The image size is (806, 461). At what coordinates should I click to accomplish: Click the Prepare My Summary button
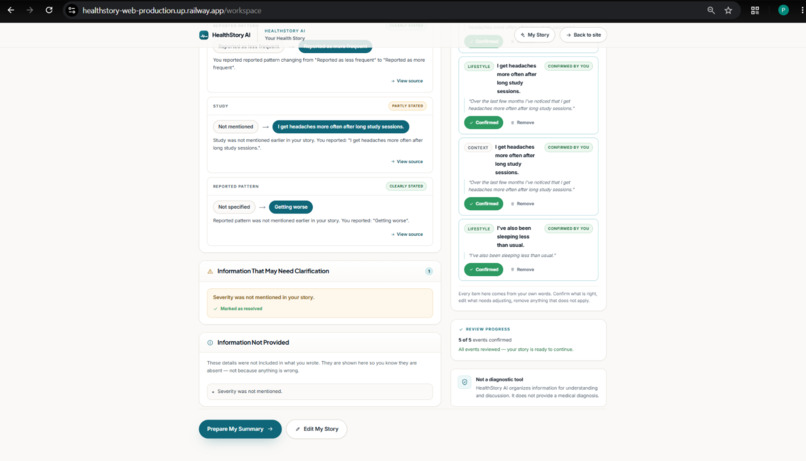[240, 429]
